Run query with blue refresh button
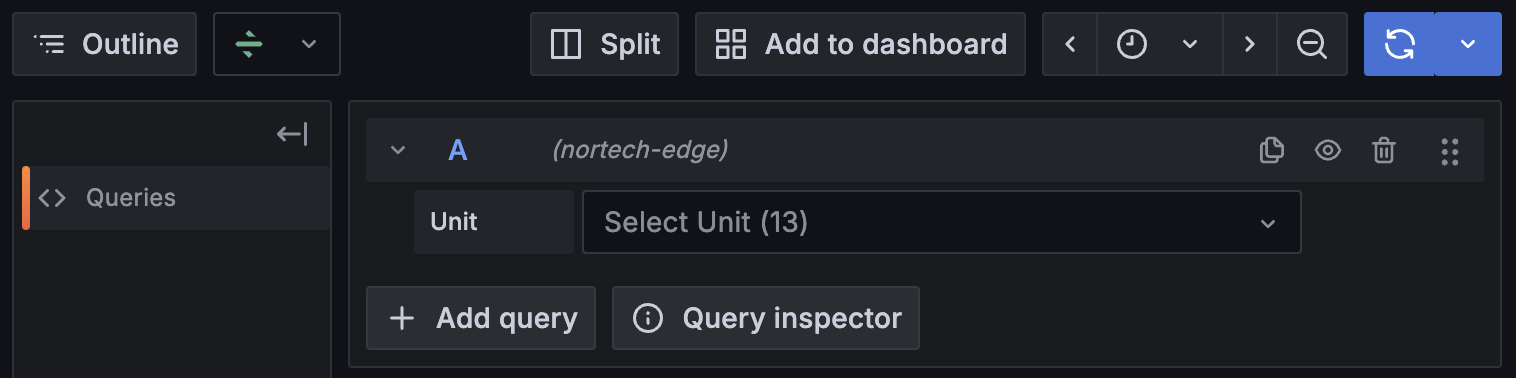The width and height of the screenshot is (1516, 378). coord(1399,44)
